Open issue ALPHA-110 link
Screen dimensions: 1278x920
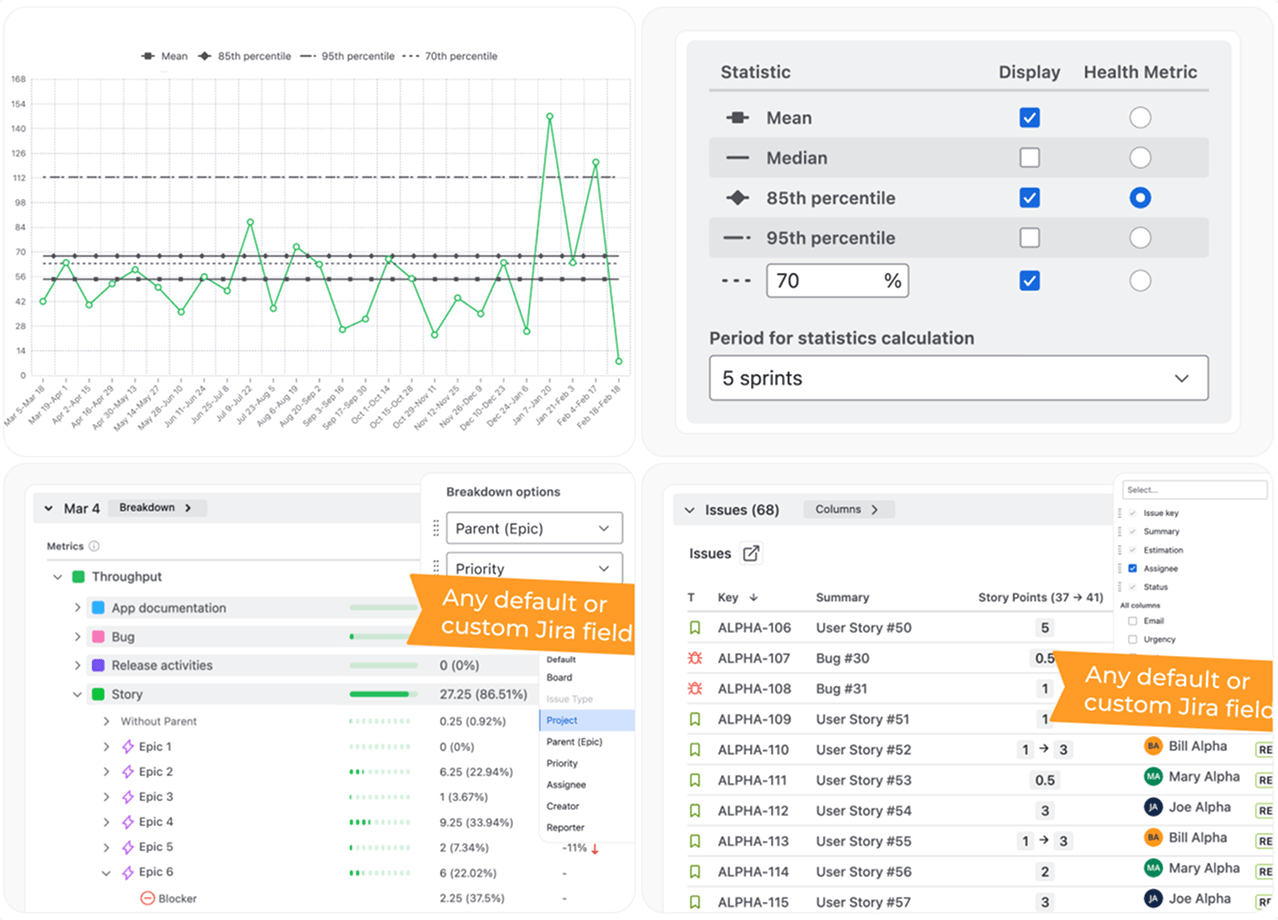pyautogui.click(x=754, y=750)
